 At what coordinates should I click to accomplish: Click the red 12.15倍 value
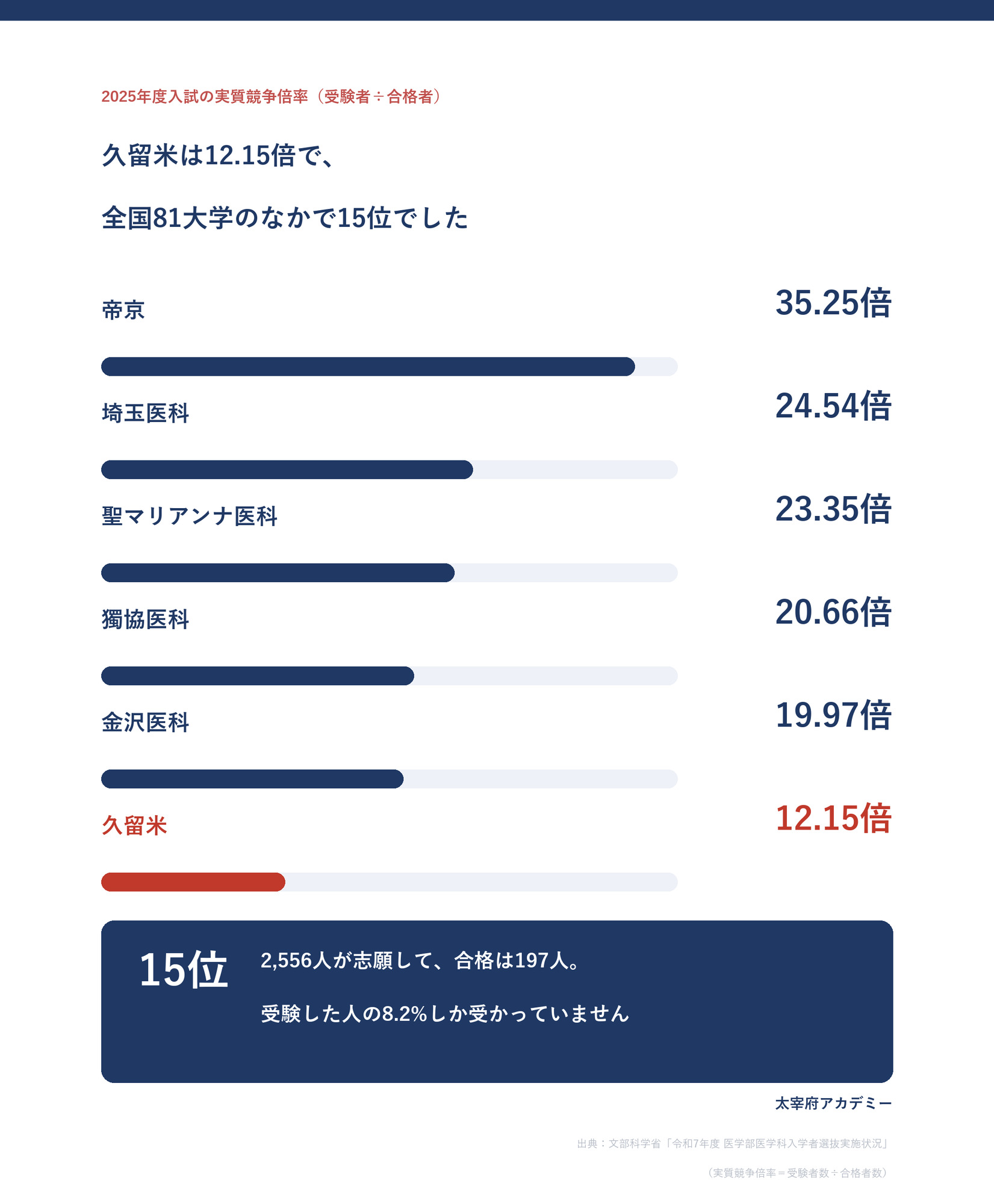833,818
